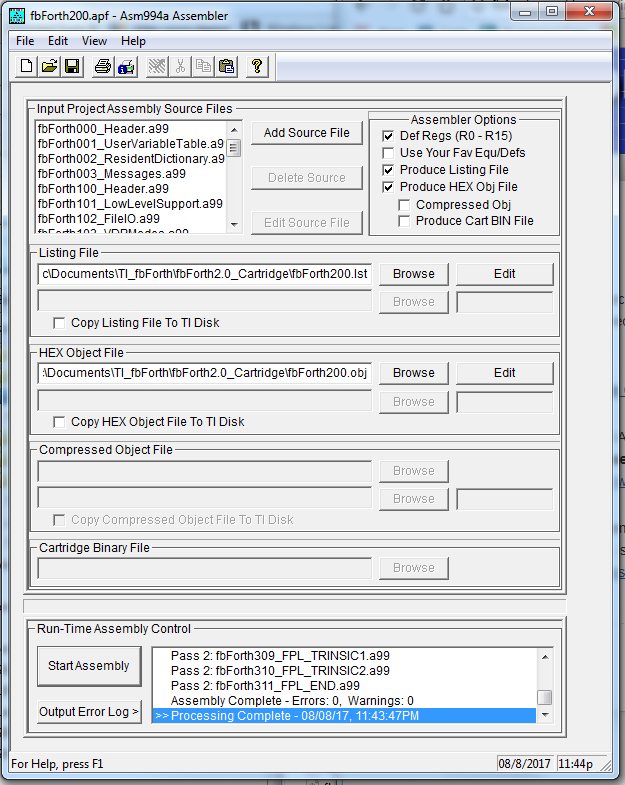Click Delete Source button
The height and width of the screenshot is (785, 625).
tap(307, 178)
